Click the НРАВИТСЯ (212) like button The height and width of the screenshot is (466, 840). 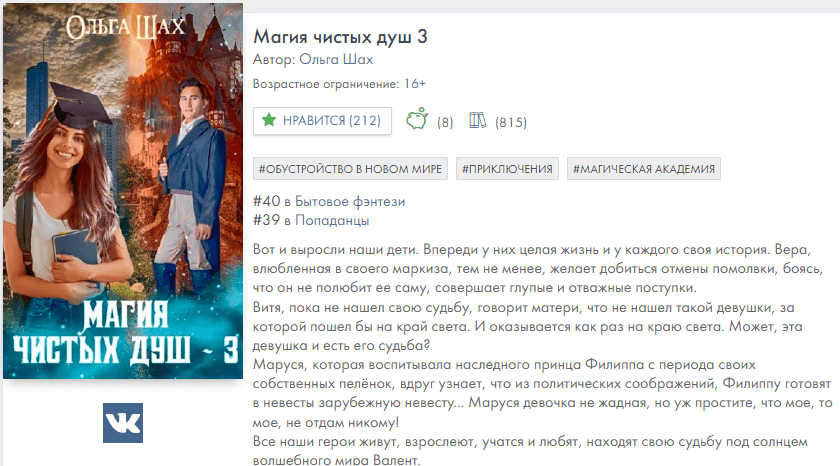[322, 121]
